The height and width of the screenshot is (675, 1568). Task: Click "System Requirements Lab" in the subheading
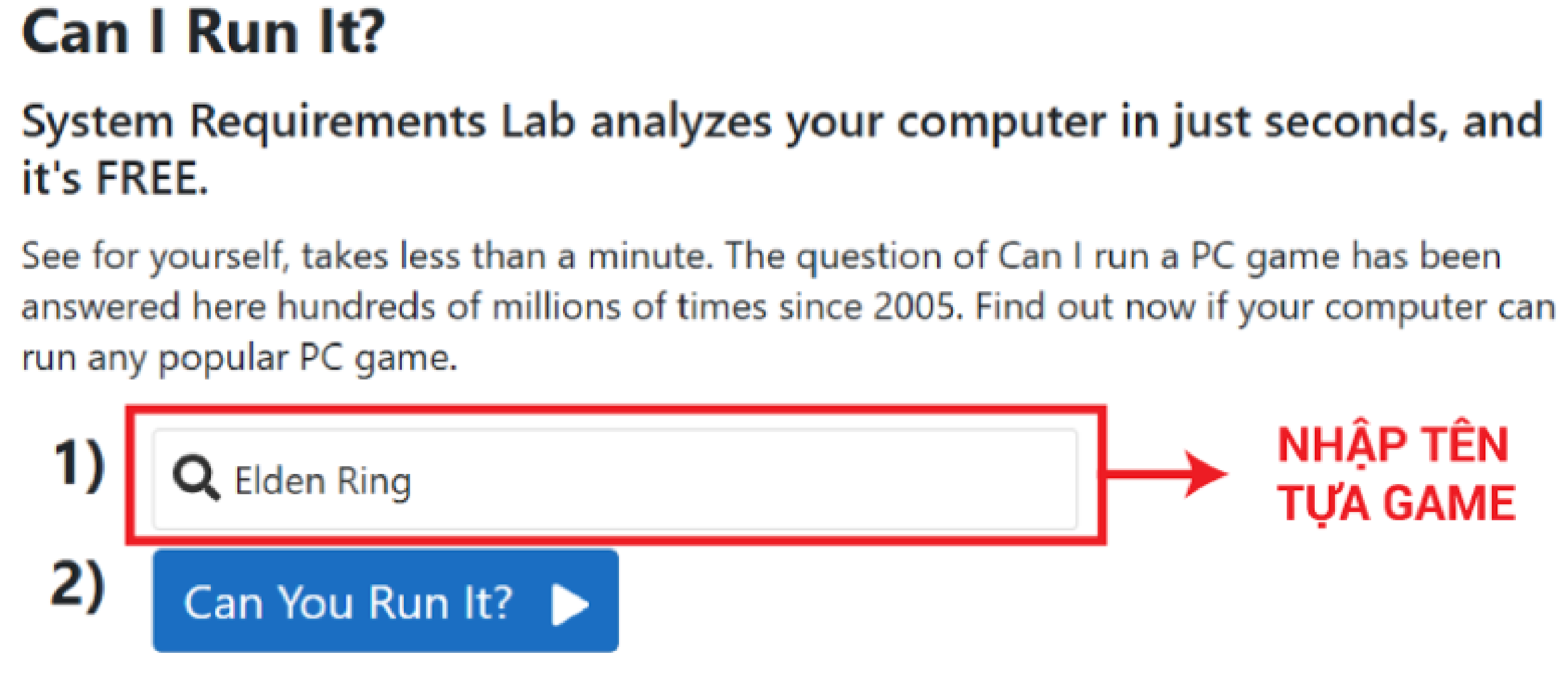point(298,121)
